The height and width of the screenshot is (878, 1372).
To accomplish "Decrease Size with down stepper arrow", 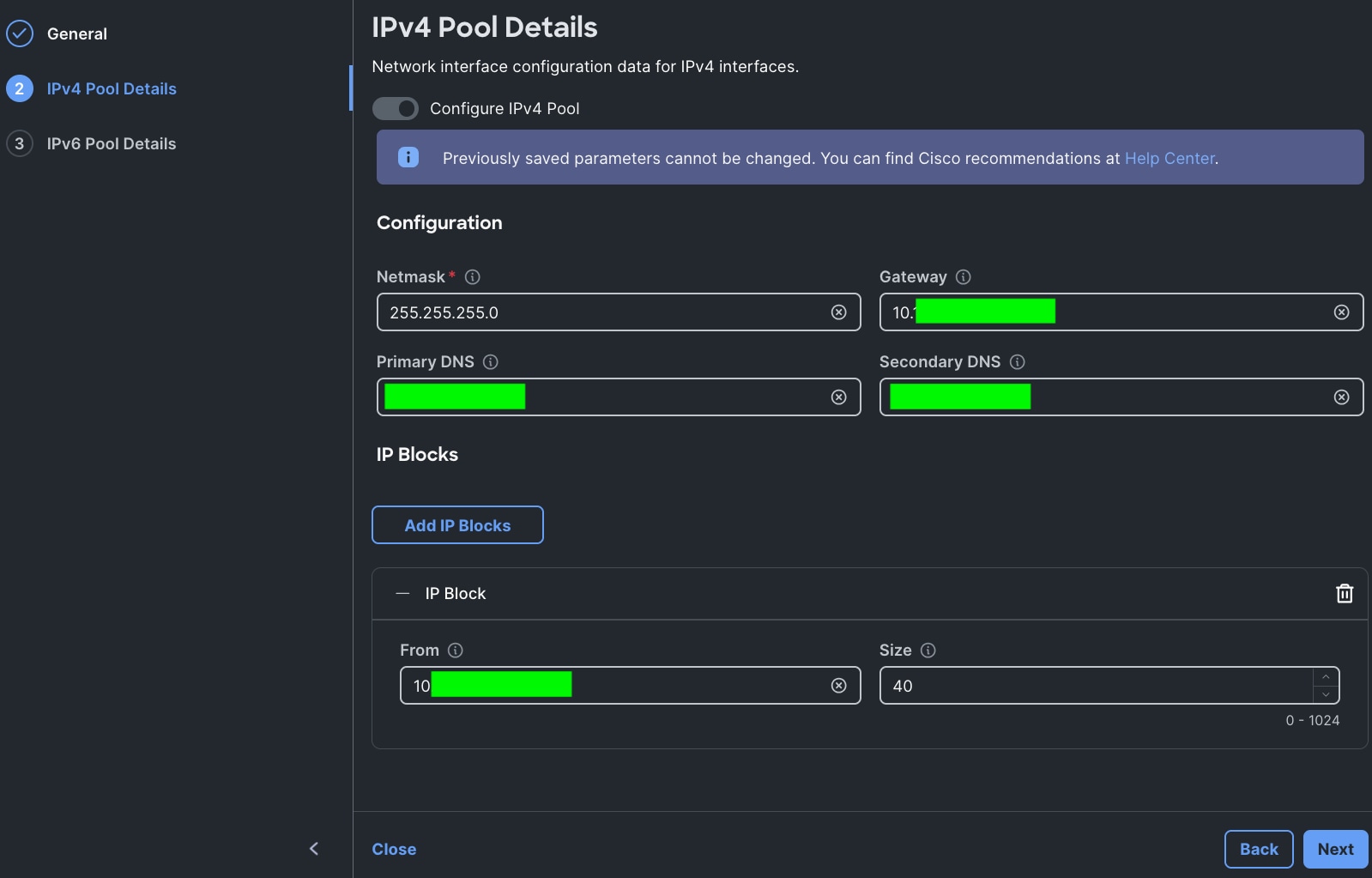I will pyautogui.click(x=1326, y=694).
